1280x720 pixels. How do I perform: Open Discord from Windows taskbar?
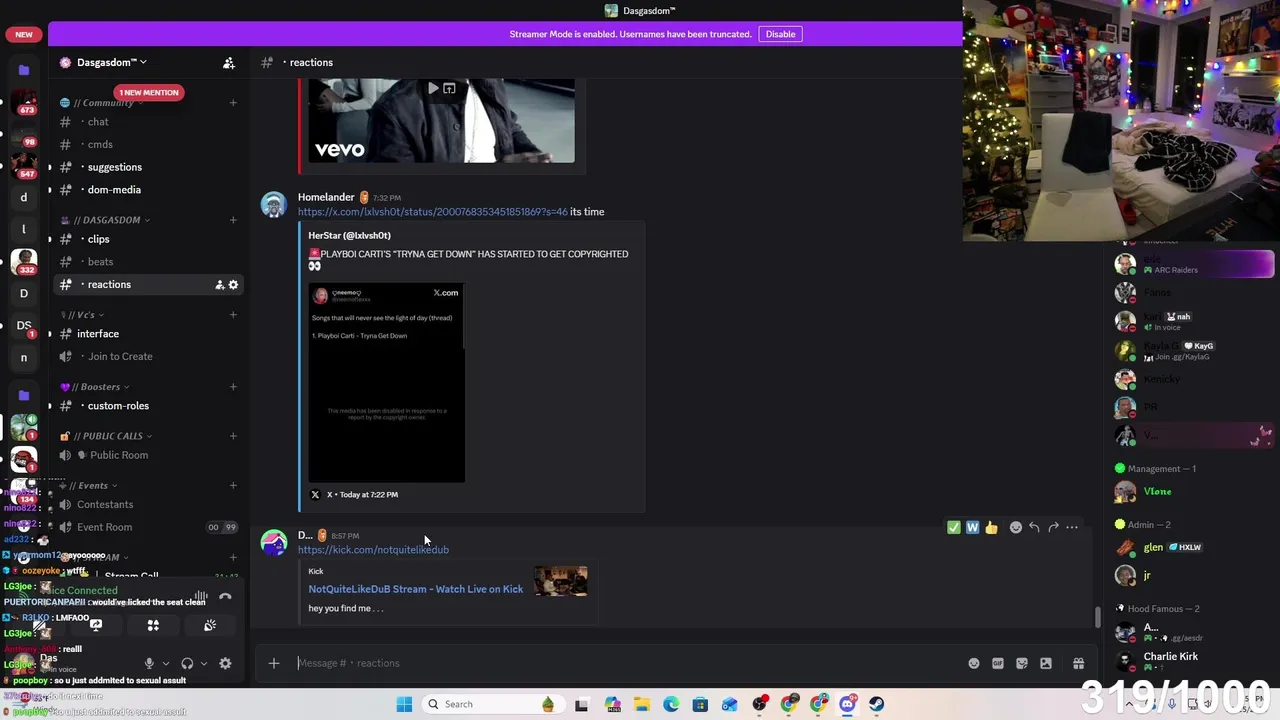click(x=848, y=704)
